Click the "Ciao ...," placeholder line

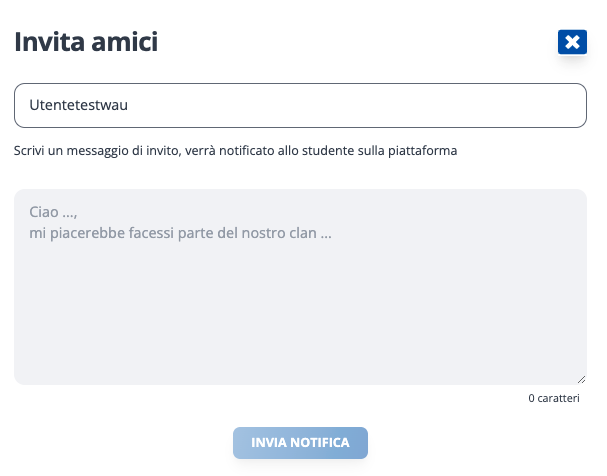(x=53, y=212)
